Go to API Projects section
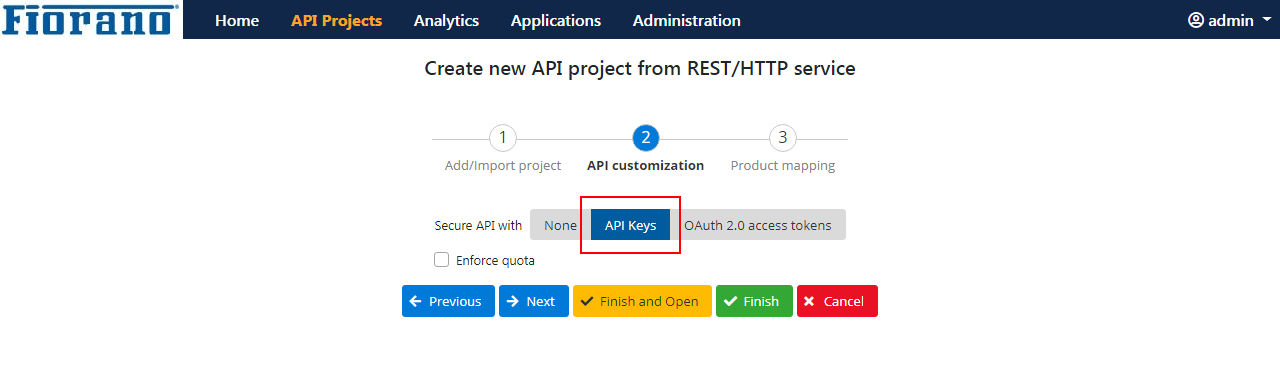Screen dimensions: 1280x371 pyautogui.click(x=336, y=20)
